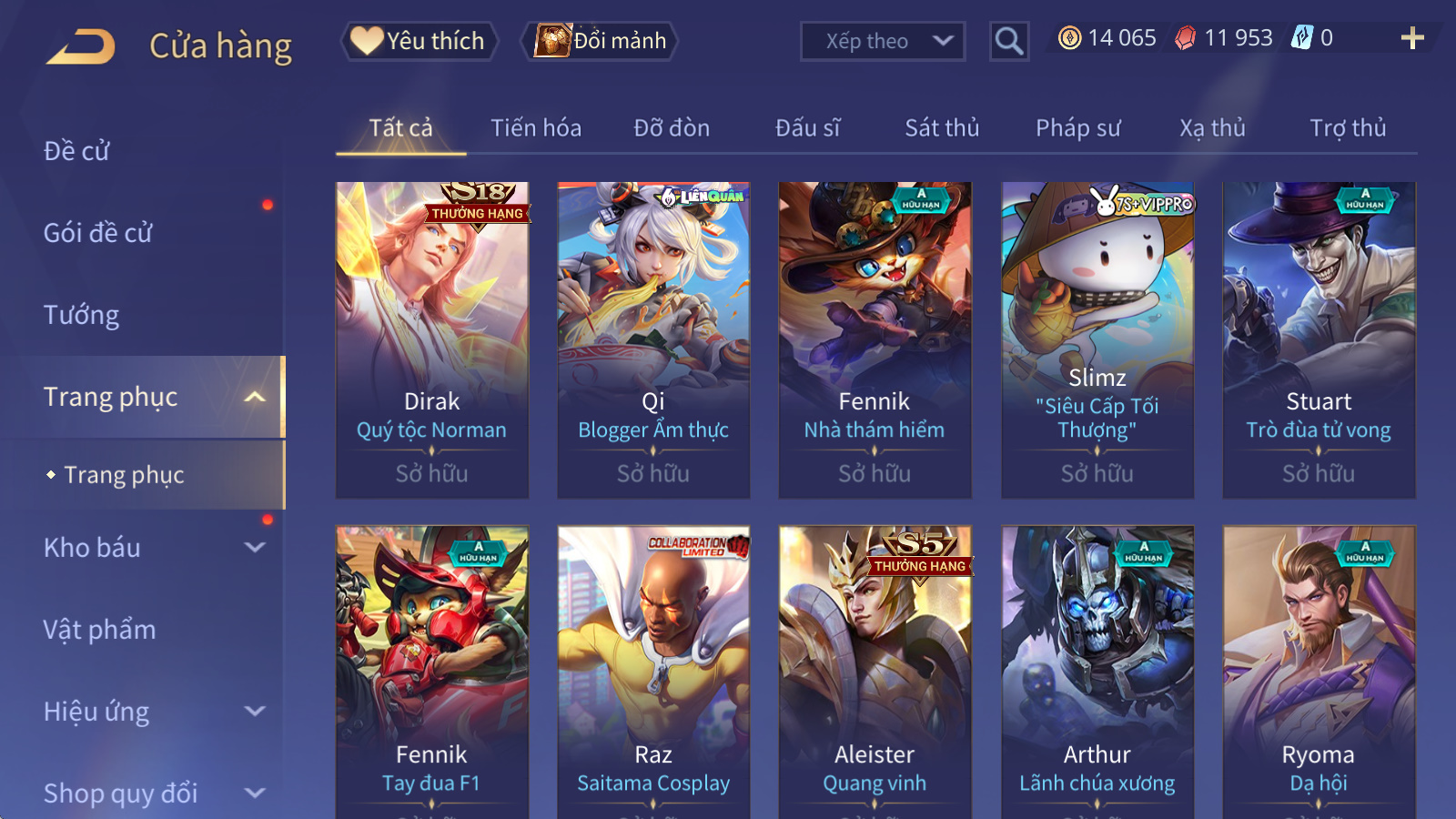Open Yêu thích heart favorites
The image size is (1456, 819).
(420, 41)
